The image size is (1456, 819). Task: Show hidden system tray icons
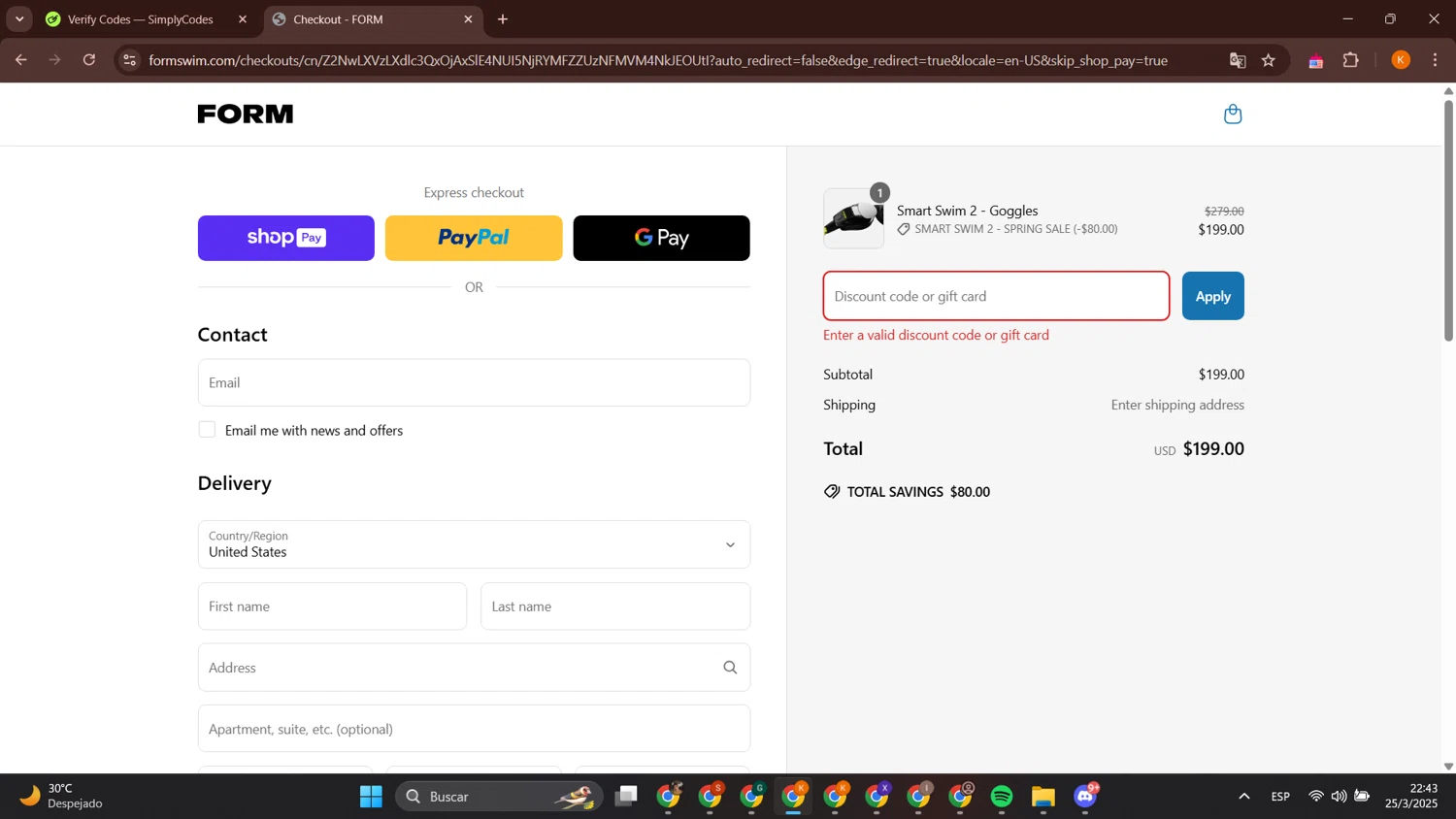[x=1244, y=797]
